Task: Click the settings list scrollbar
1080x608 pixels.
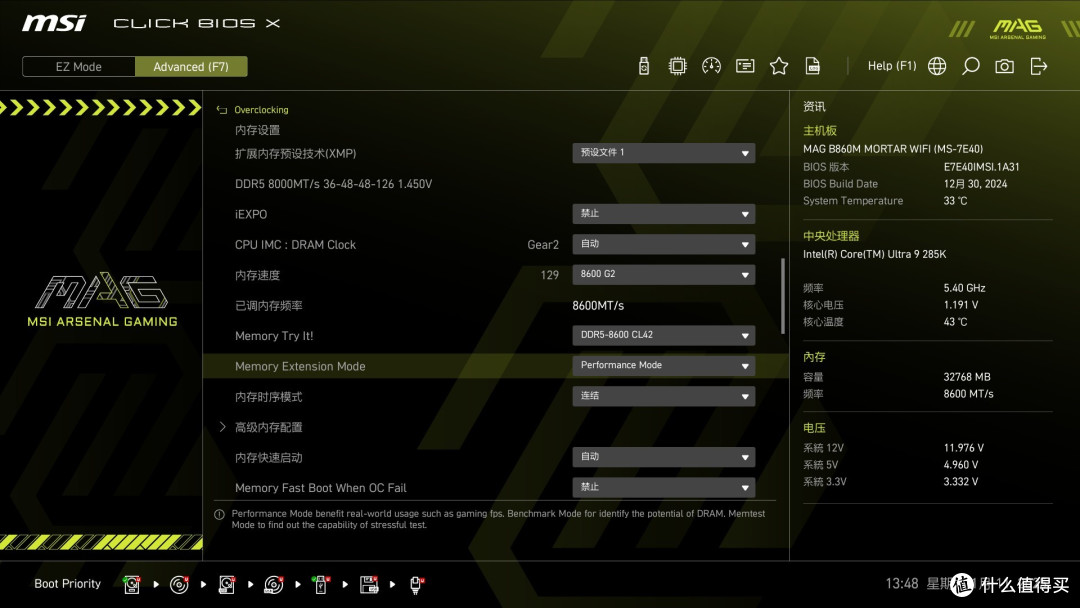Action: click(782, 296)
